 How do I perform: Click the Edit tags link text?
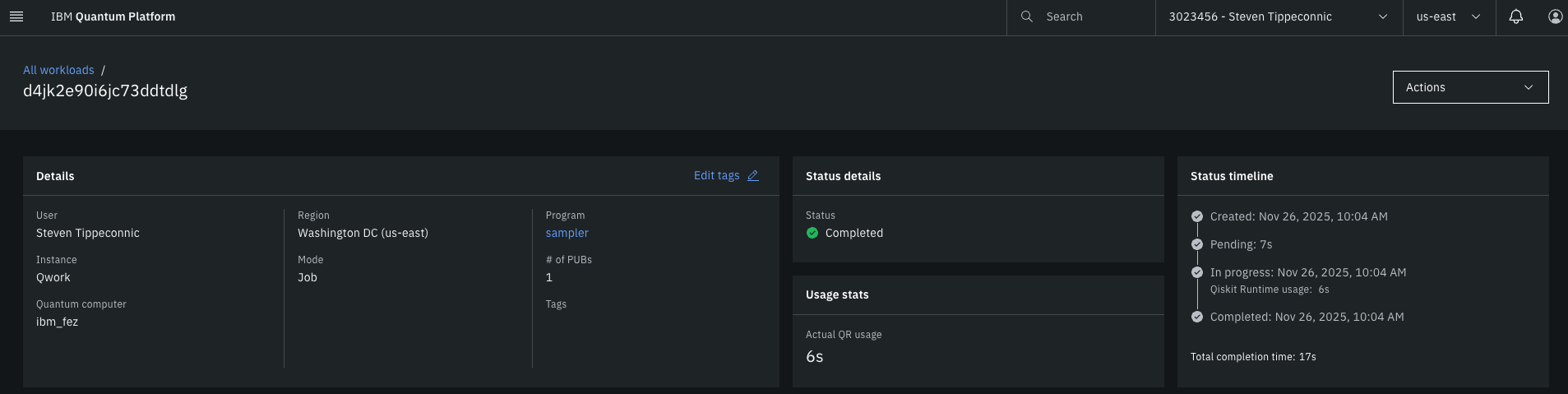tap(716, 176)
